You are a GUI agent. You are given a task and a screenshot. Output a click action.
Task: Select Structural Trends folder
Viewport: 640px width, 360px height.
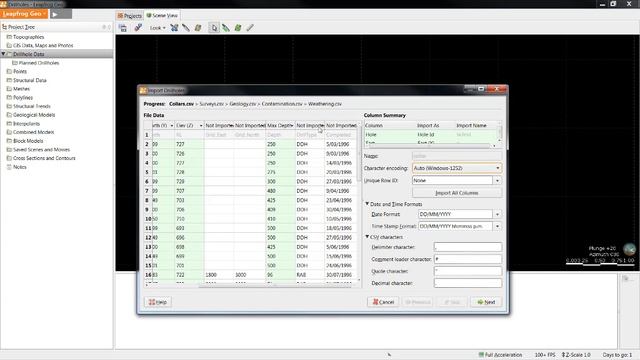coord(31,106)
